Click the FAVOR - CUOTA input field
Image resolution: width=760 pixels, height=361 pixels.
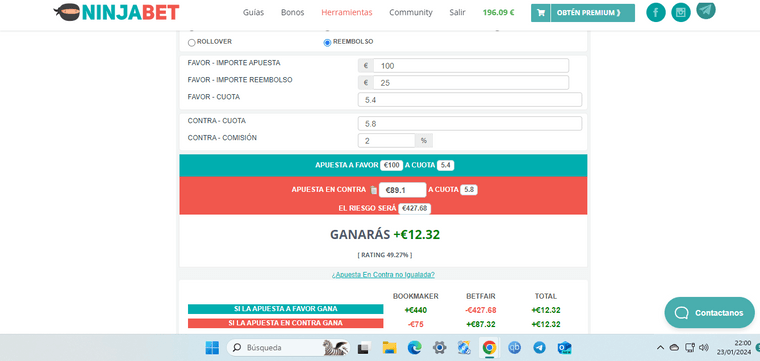point(470,100)
